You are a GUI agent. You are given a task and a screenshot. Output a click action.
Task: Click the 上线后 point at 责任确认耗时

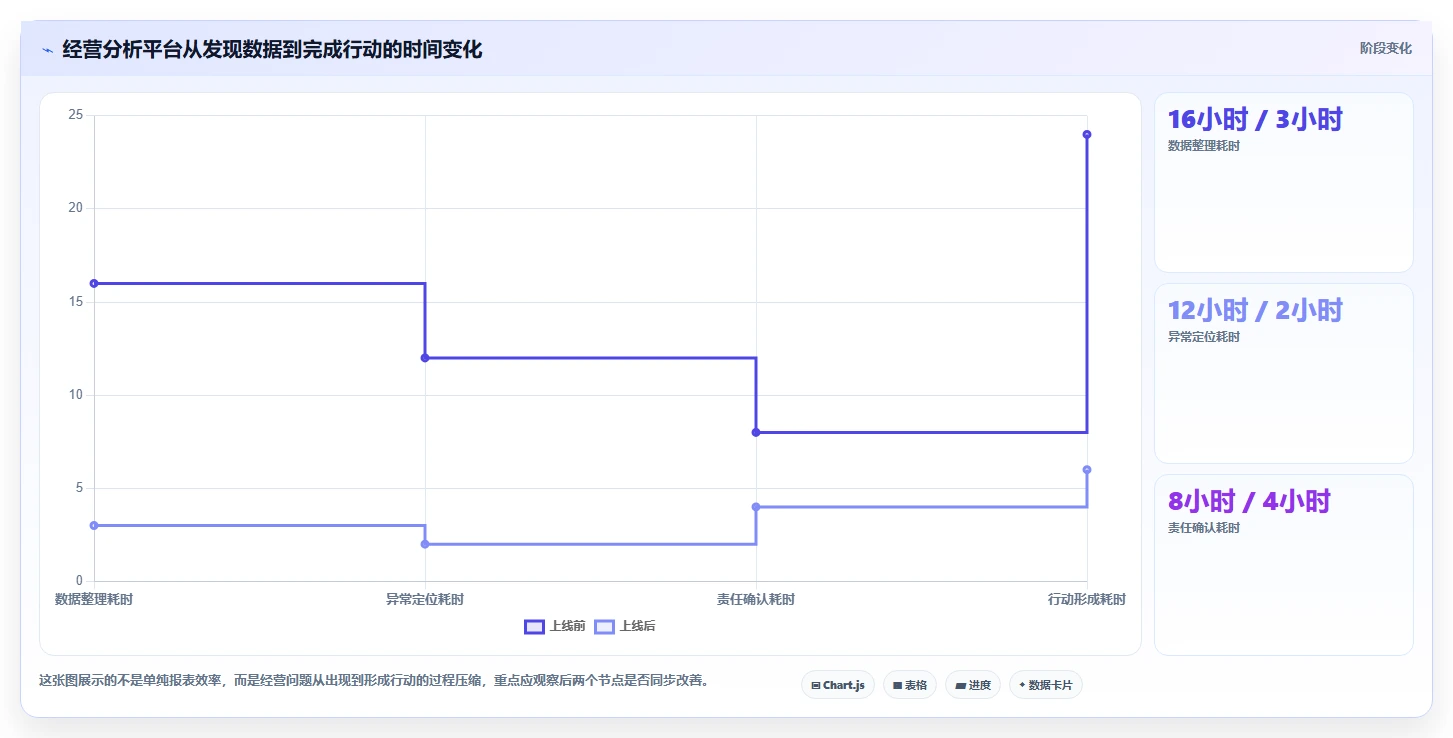pyautogui.click(x=756, y=507)
